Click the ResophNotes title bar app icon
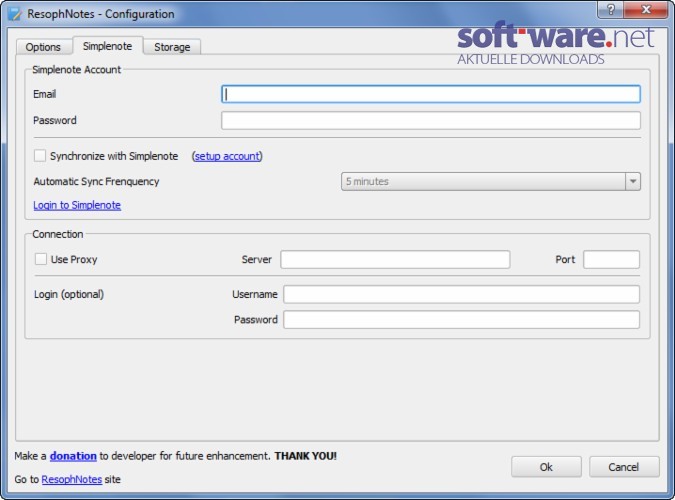675x500 pixels. [14, 14]
